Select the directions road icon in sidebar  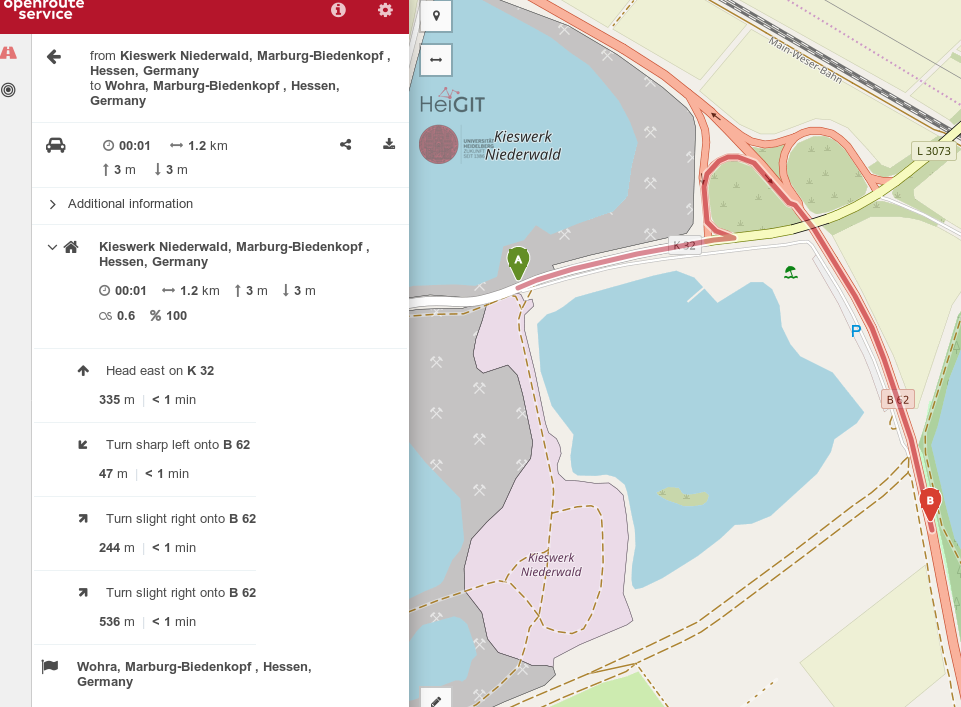point(9,53)
